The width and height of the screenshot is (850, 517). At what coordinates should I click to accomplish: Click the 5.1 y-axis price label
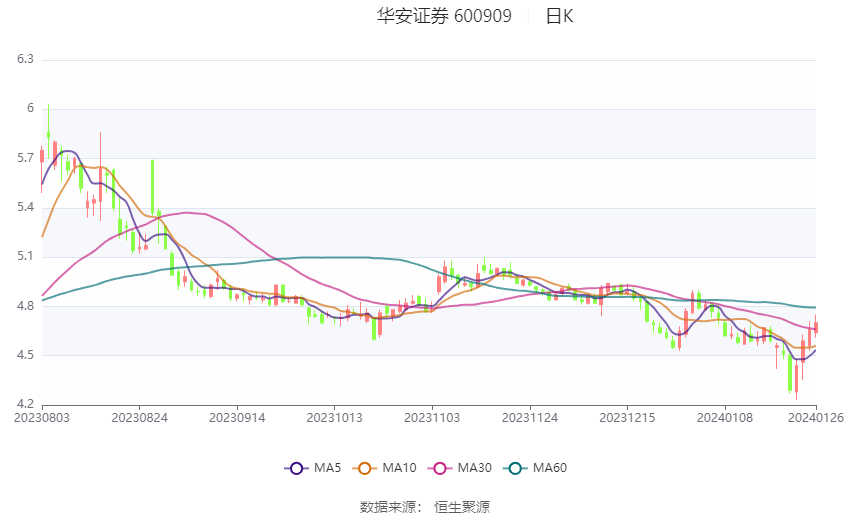[x=25, y=256]
